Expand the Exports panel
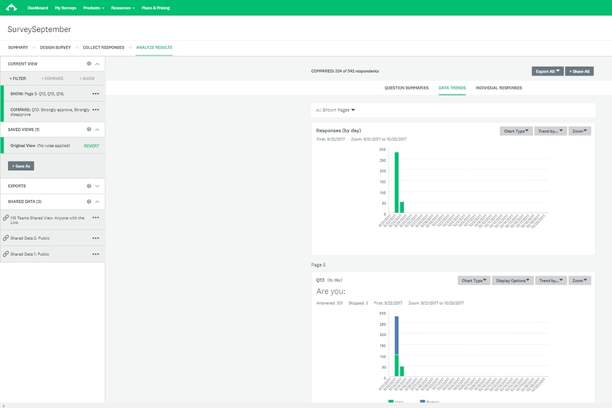 (x=98, y=186)
